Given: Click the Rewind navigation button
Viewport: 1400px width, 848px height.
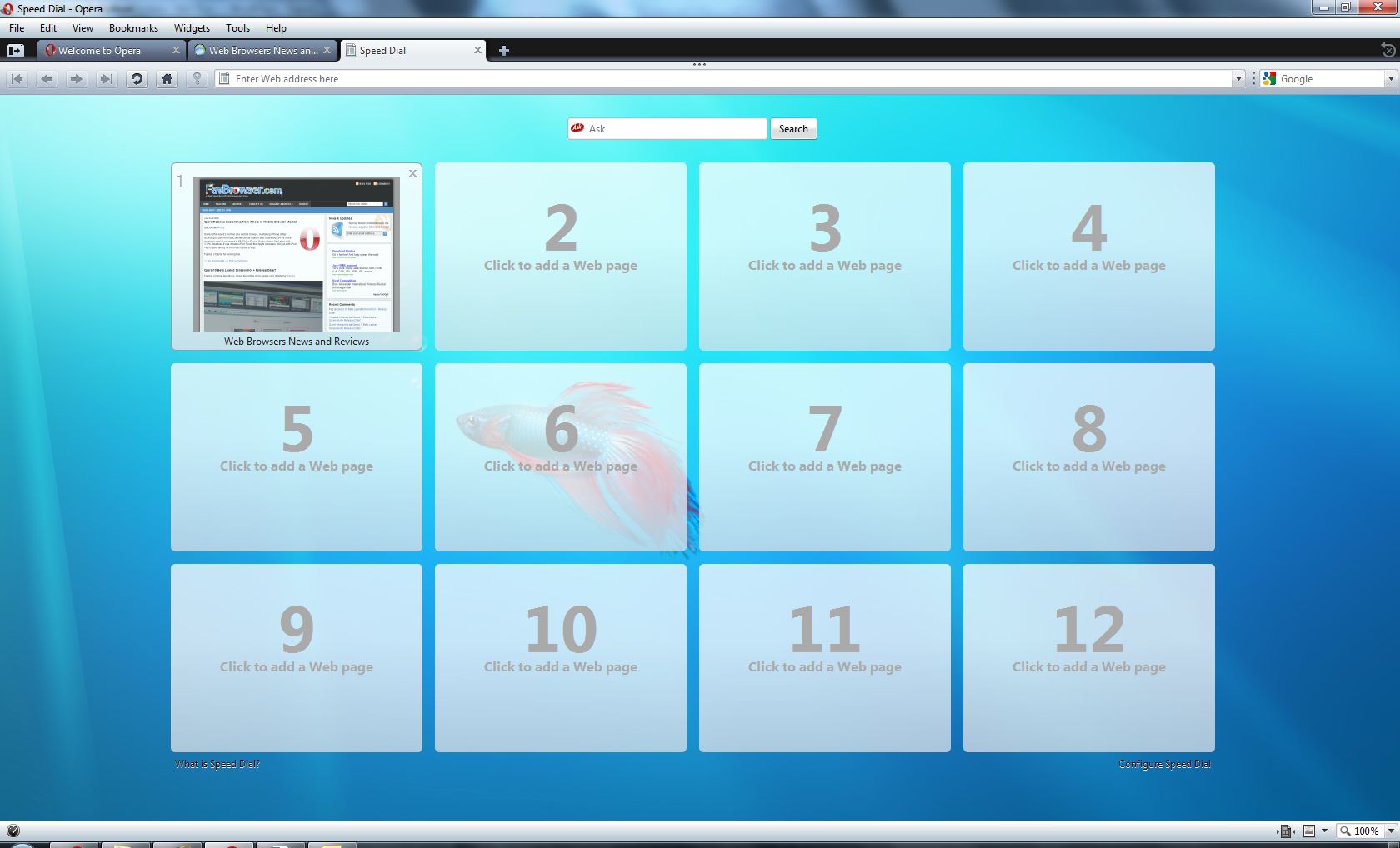Looking at the screenshot, I should [17, 79].
